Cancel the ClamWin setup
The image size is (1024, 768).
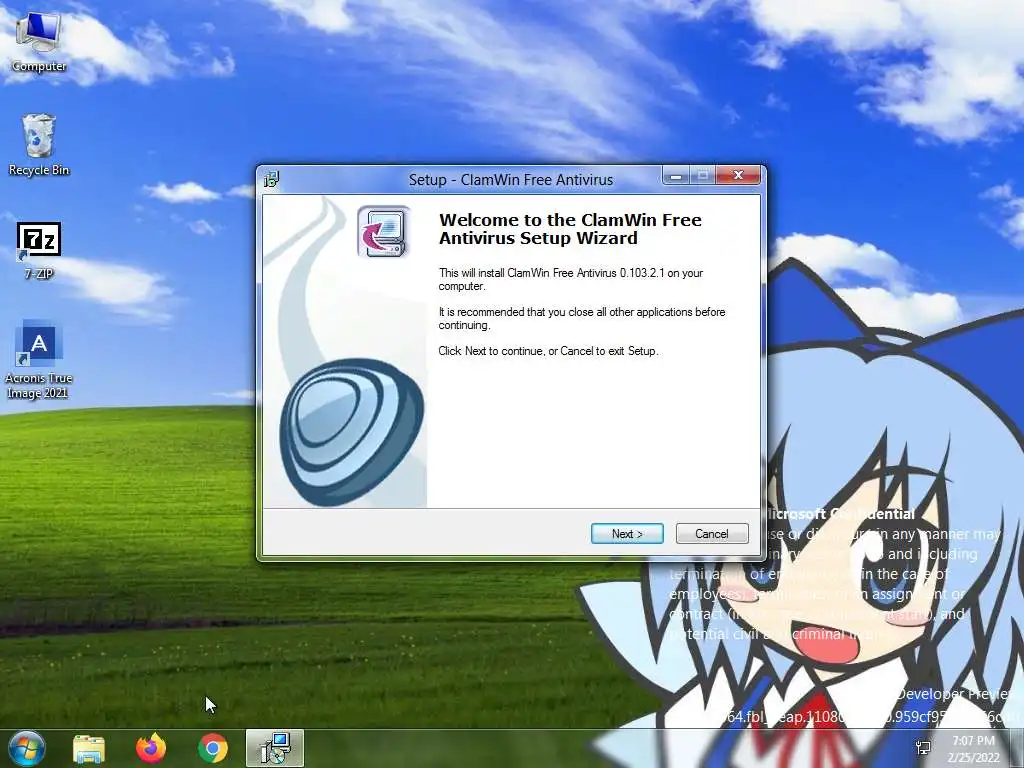pos(712,534)
